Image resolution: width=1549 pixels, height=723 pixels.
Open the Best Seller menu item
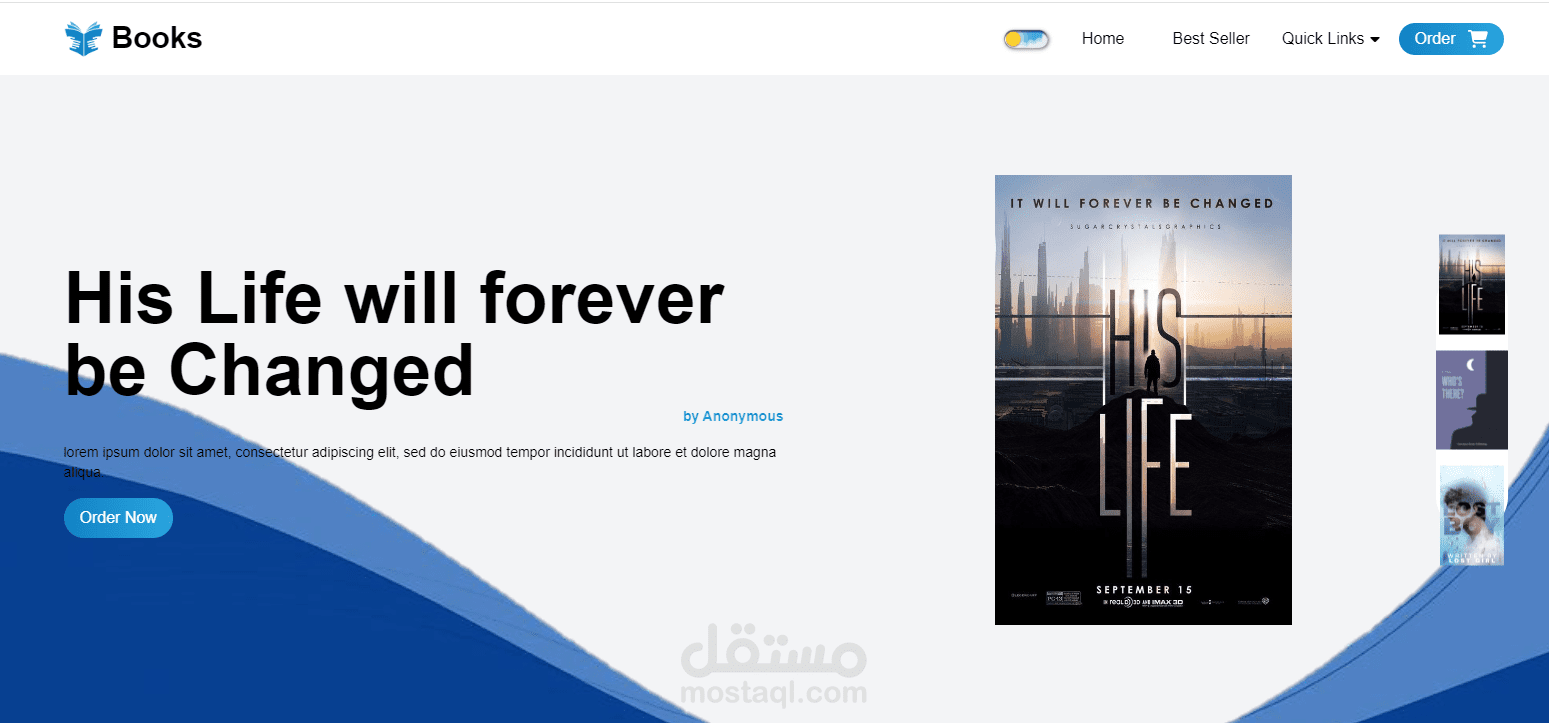point(1211,39)
